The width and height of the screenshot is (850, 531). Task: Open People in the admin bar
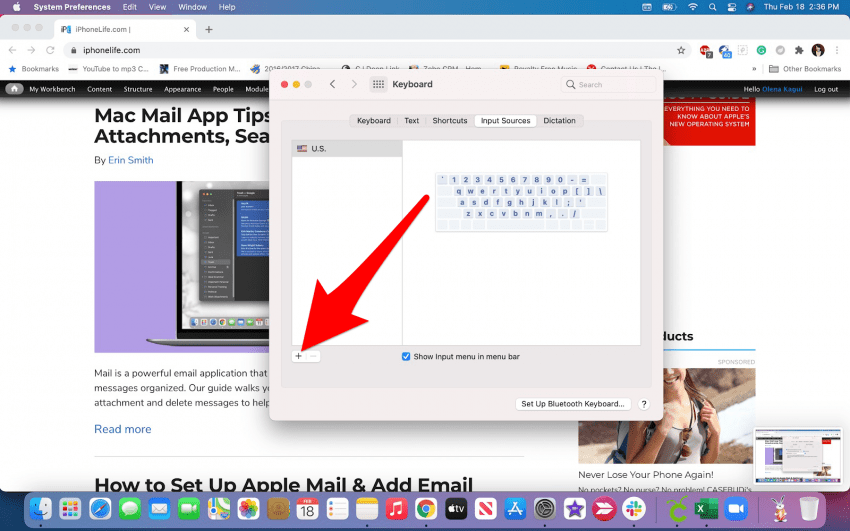pyautogui.click(x=223, y=89)
